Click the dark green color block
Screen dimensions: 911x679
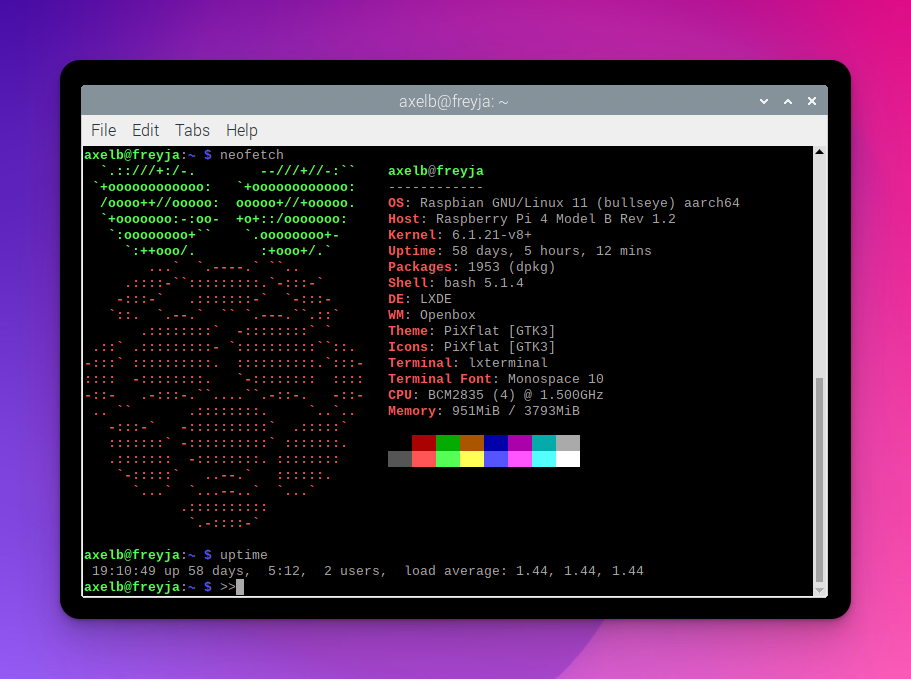(x=447, y=443)
